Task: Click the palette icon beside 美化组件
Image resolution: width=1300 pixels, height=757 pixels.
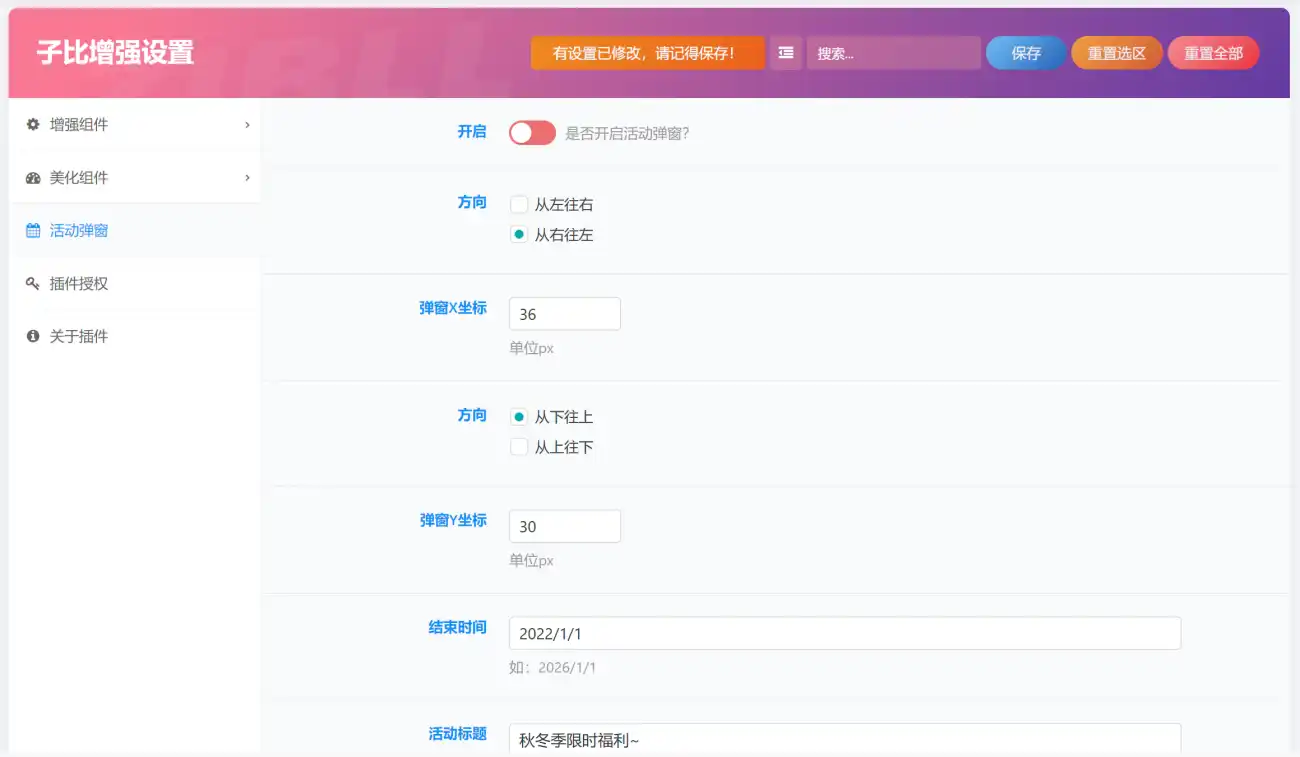Action: tap(33, 178)
